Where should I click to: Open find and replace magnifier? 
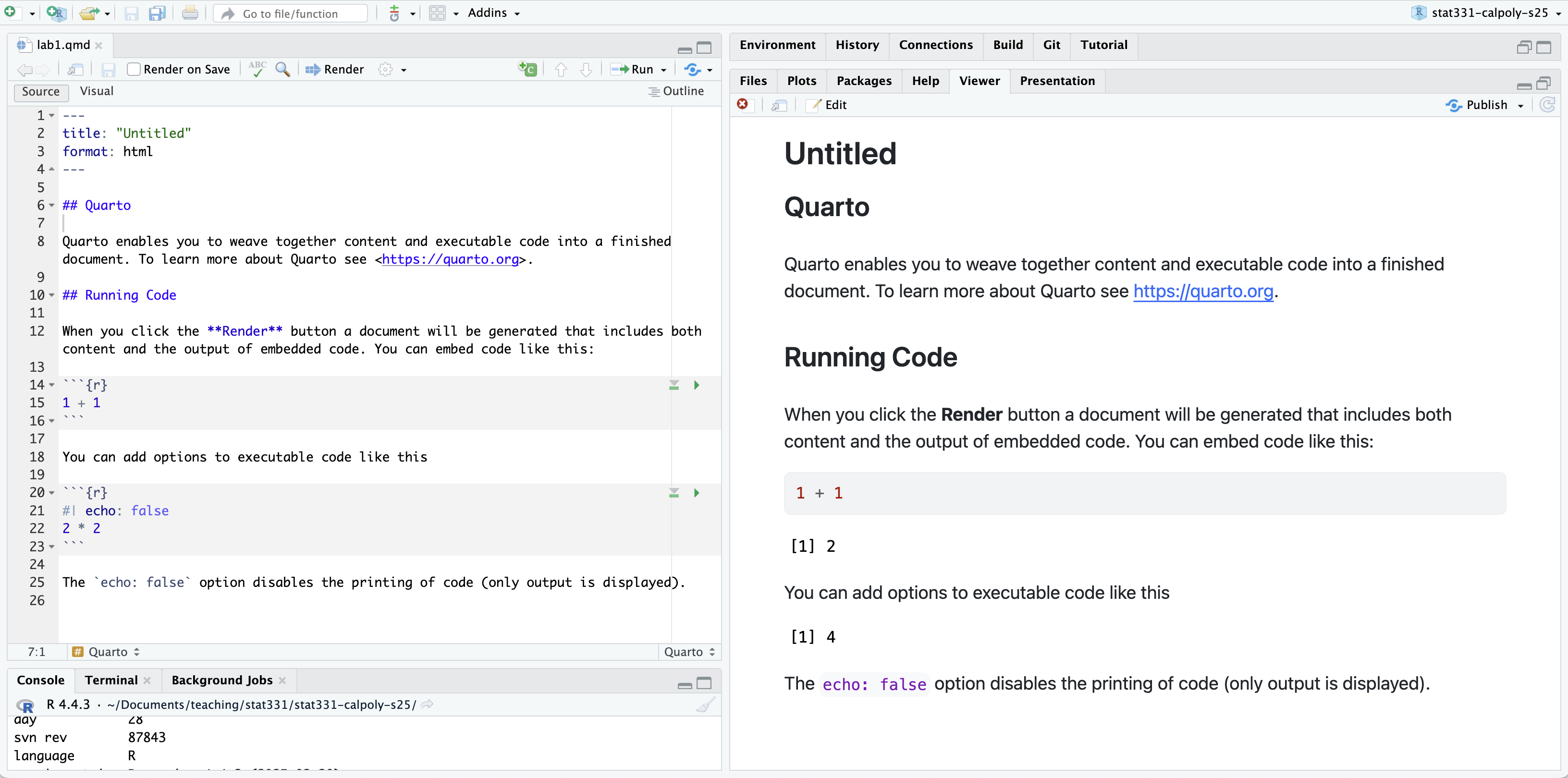pos(282,69)
